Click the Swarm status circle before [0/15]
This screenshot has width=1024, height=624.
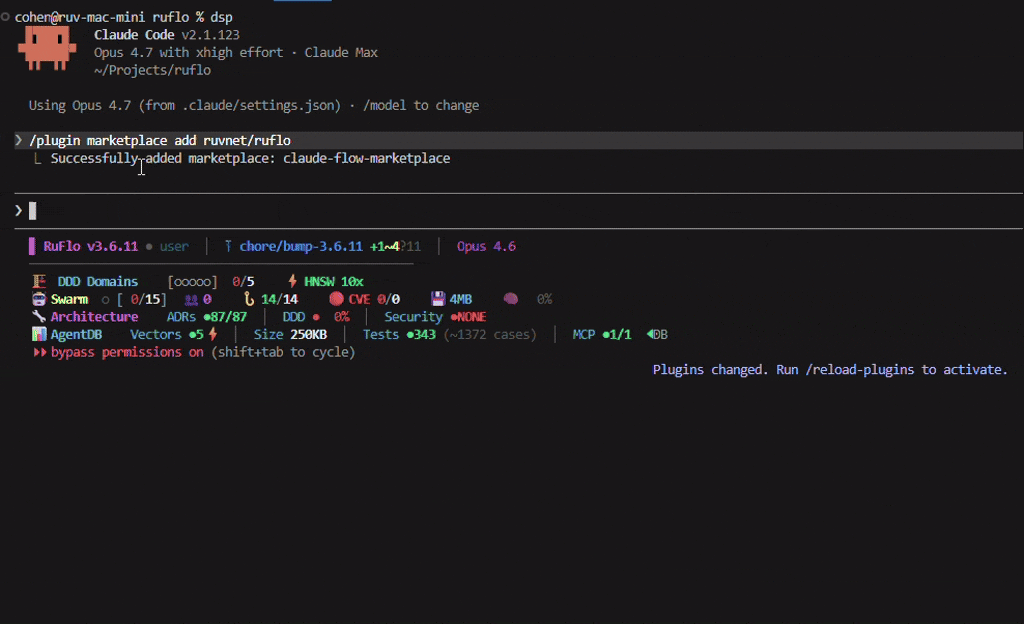click(x=105, y=300)
